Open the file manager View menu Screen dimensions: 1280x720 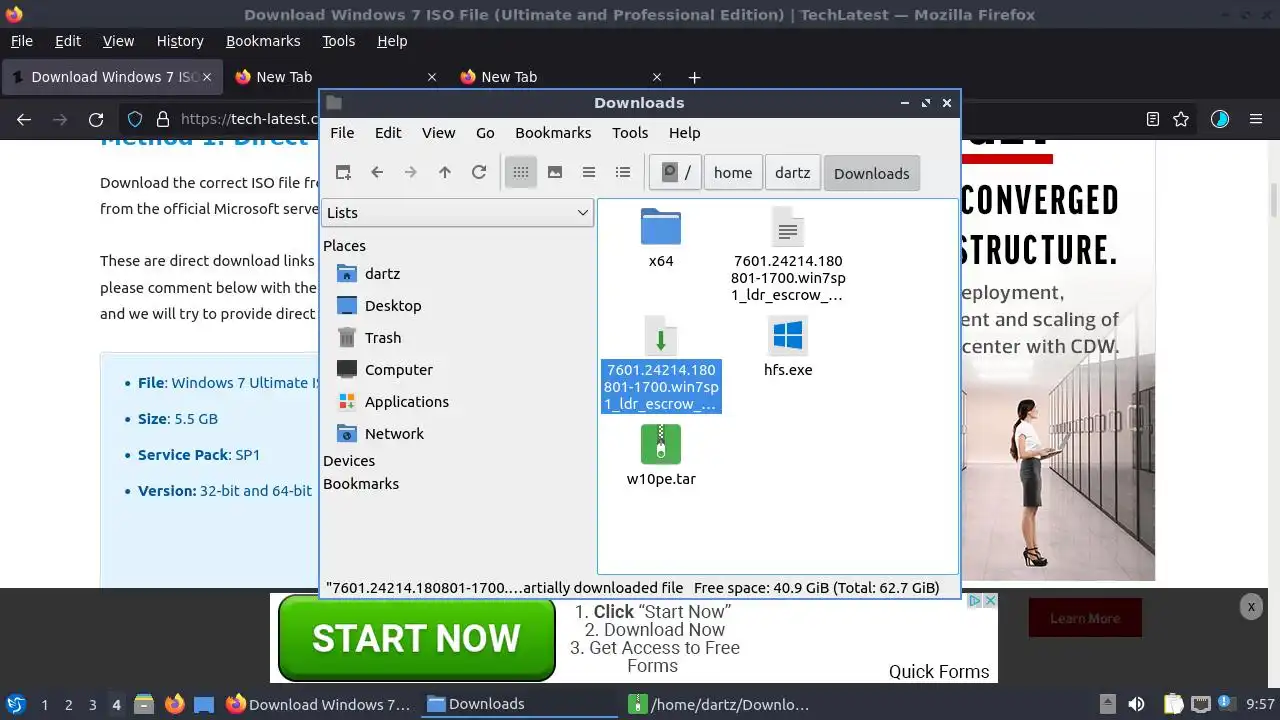pos(438,132)
